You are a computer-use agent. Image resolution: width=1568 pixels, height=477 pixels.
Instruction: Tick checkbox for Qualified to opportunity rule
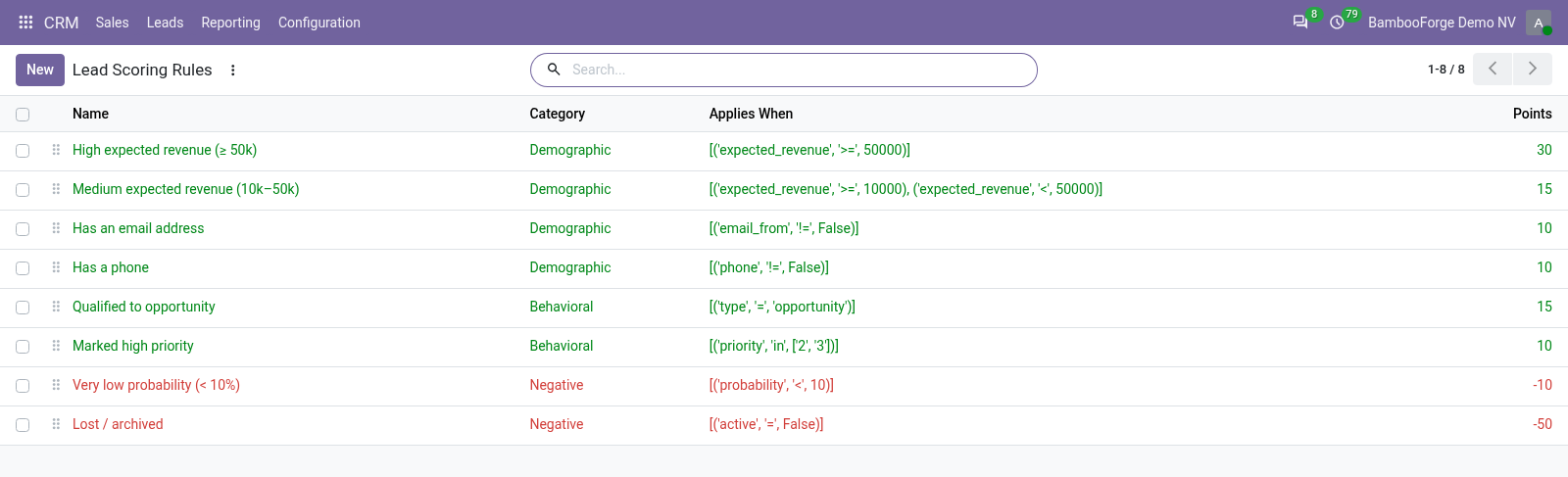tap(23, 308)
